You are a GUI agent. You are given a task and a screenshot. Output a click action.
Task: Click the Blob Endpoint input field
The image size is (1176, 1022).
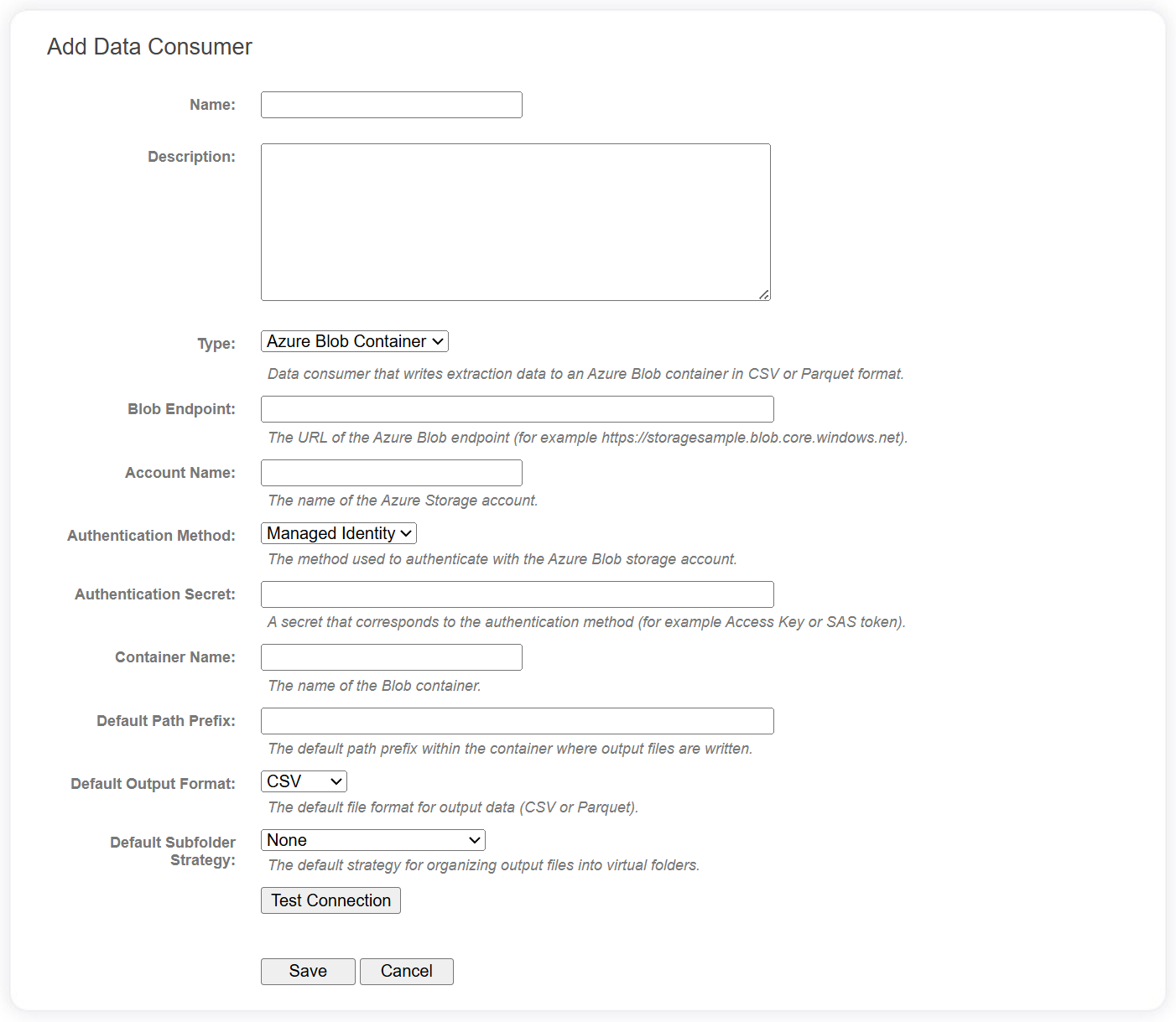click(517, 409)
